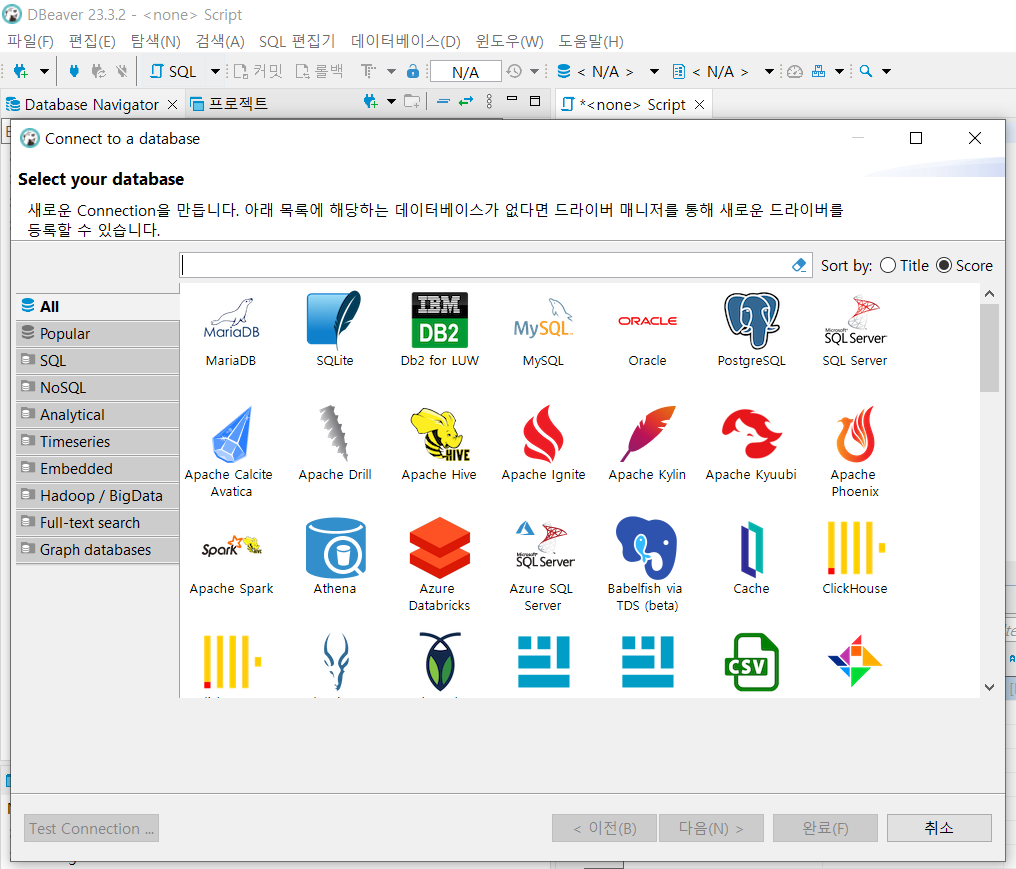Choose PostgreSQL elephant icon
Image resolution: width=1016 pixels, height=869 pixels.
(x=752, y=329)
